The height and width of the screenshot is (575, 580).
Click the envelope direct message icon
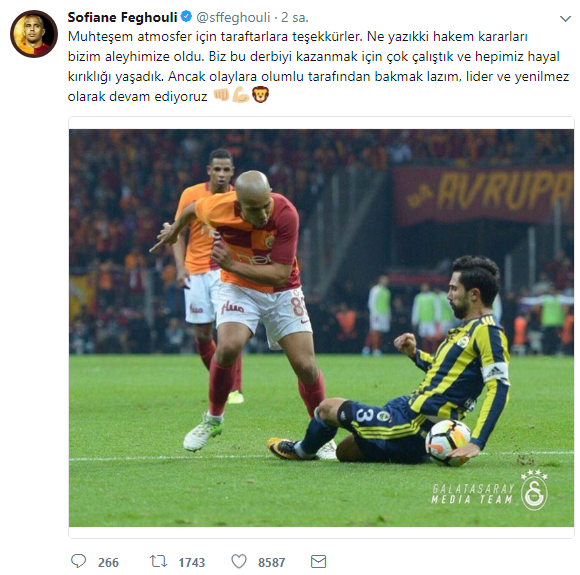coord(318,561)
